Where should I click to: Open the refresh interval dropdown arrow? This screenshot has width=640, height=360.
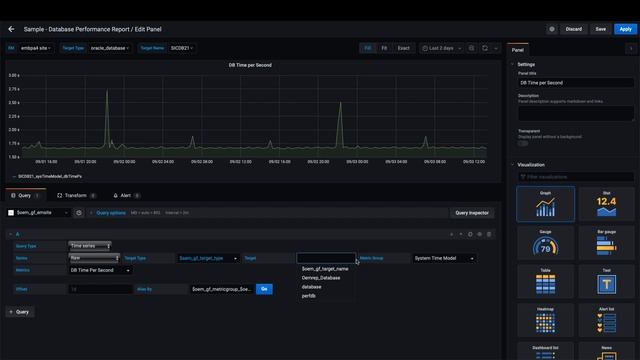(496, 48)
